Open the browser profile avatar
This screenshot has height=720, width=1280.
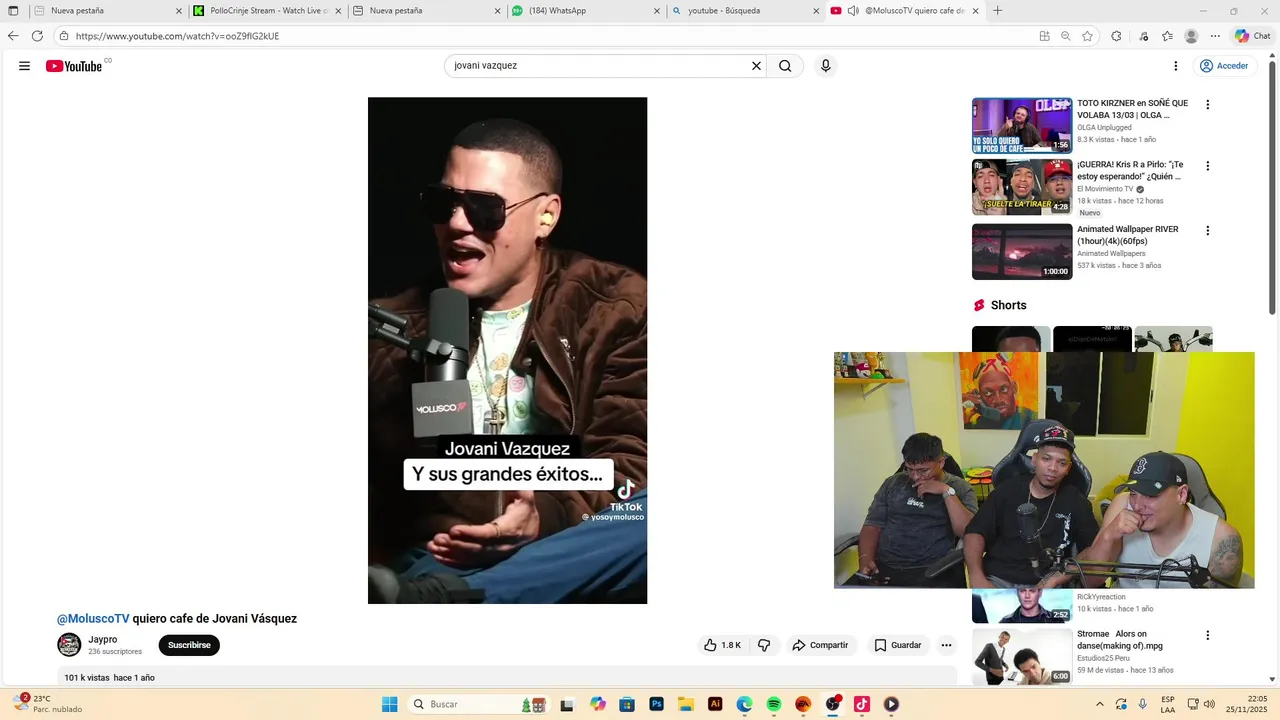[1191, 36]
